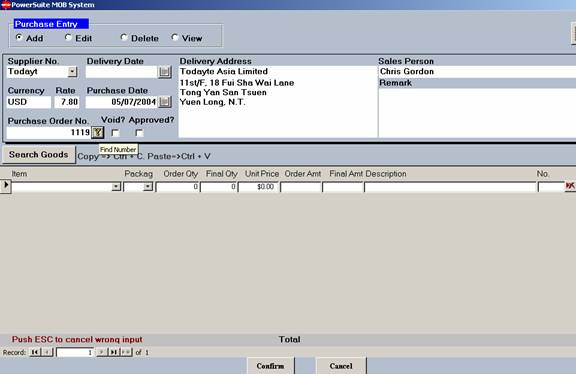Click the Total label
This screenshot has height=374, width=576.
pos(289,339)
